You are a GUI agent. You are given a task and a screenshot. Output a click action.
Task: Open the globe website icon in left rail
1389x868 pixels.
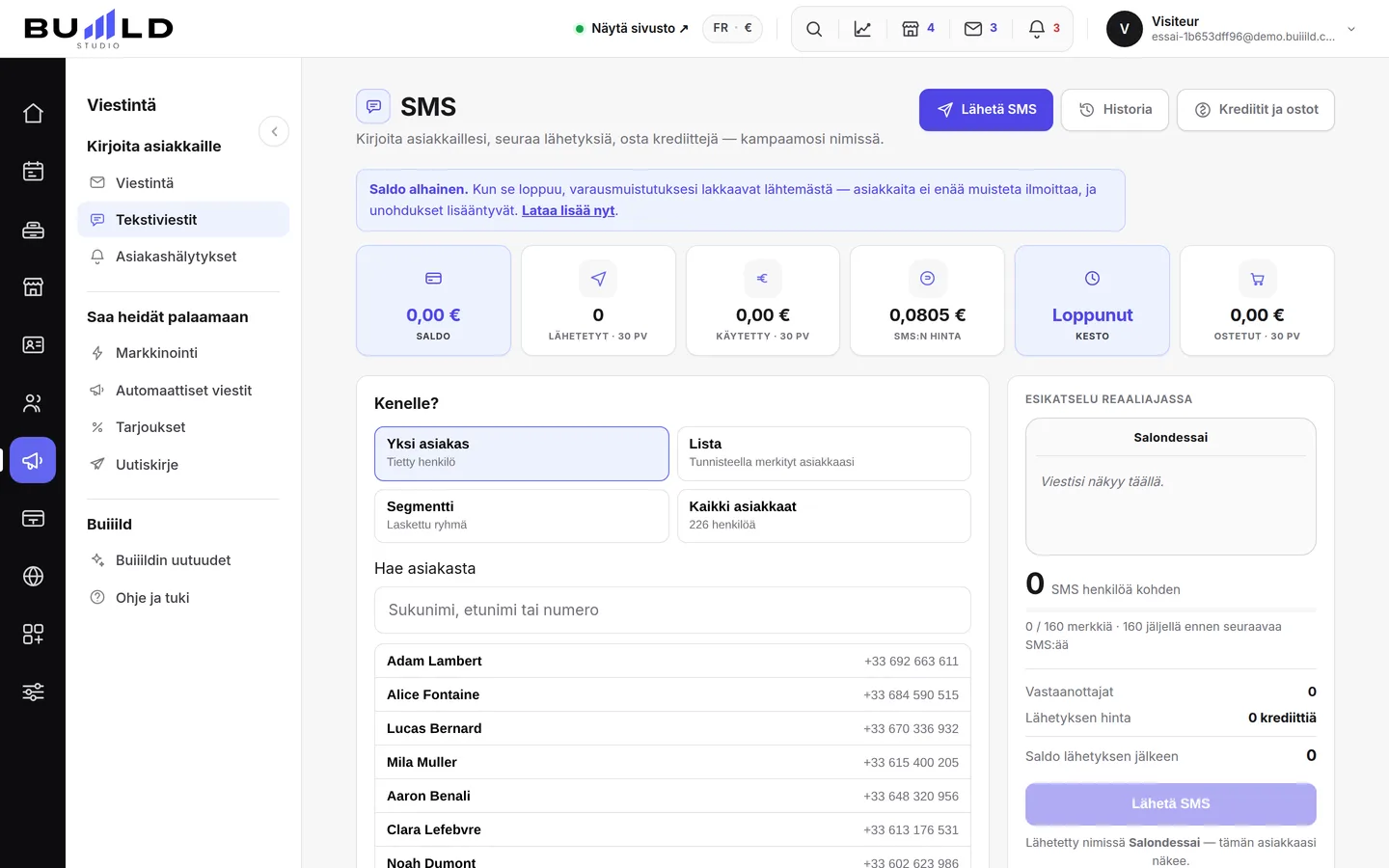(x=33, y=576)
